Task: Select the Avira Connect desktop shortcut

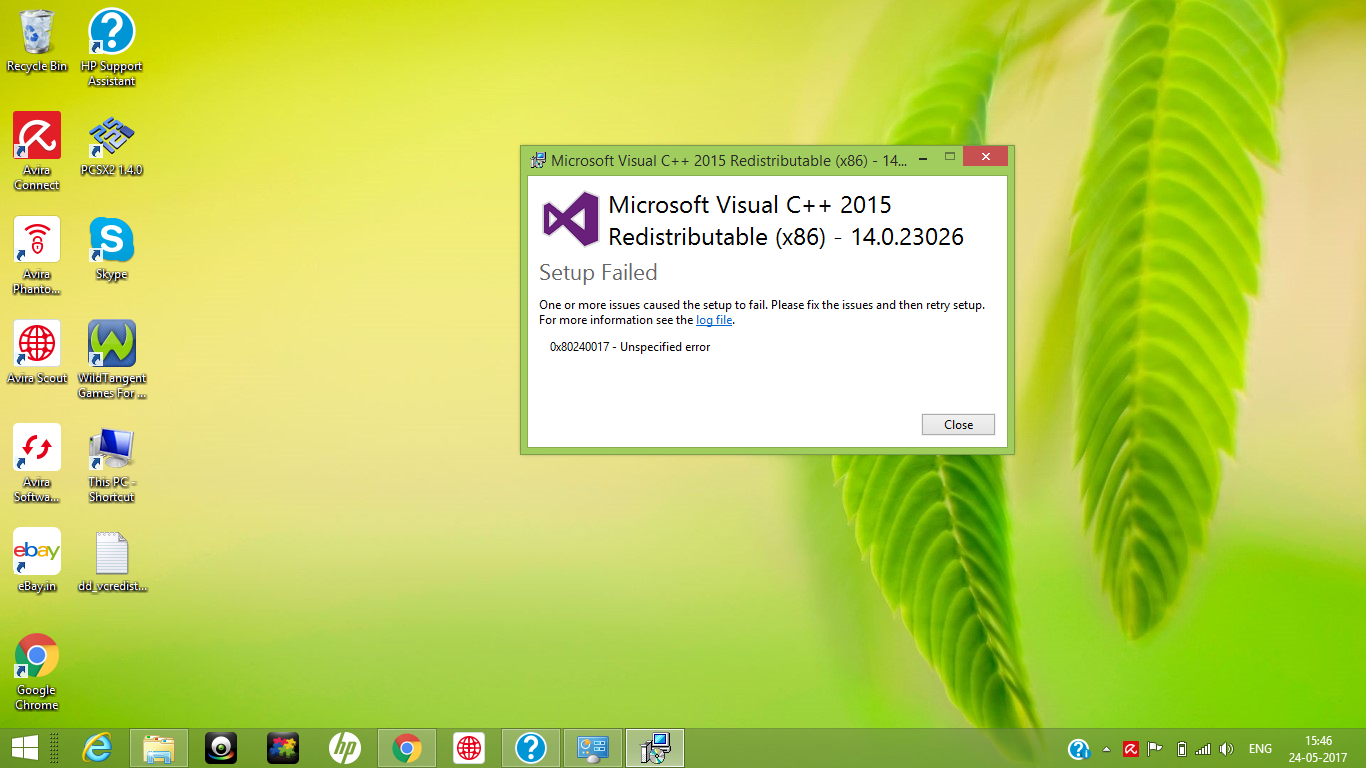Action: click(37, 151)
